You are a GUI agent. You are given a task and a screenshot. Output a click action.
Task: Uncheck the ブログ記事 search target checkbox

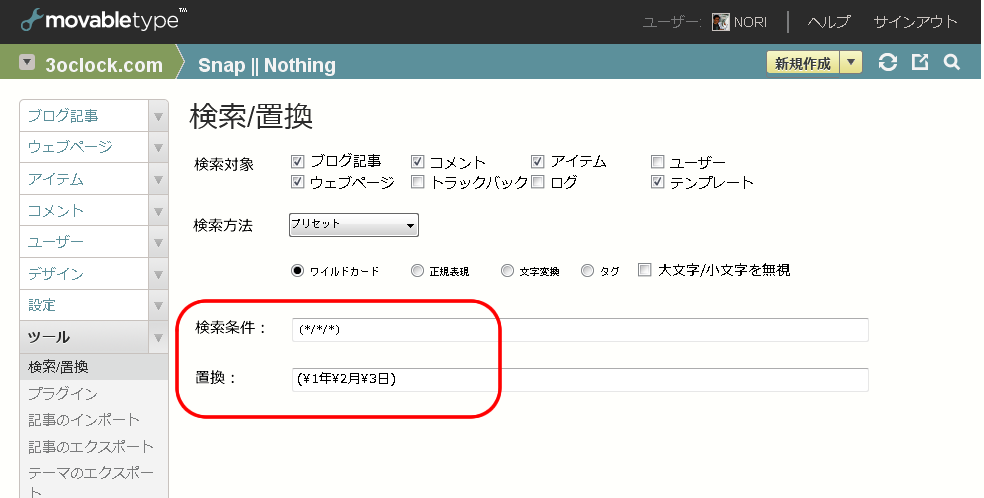click(297, 162)
